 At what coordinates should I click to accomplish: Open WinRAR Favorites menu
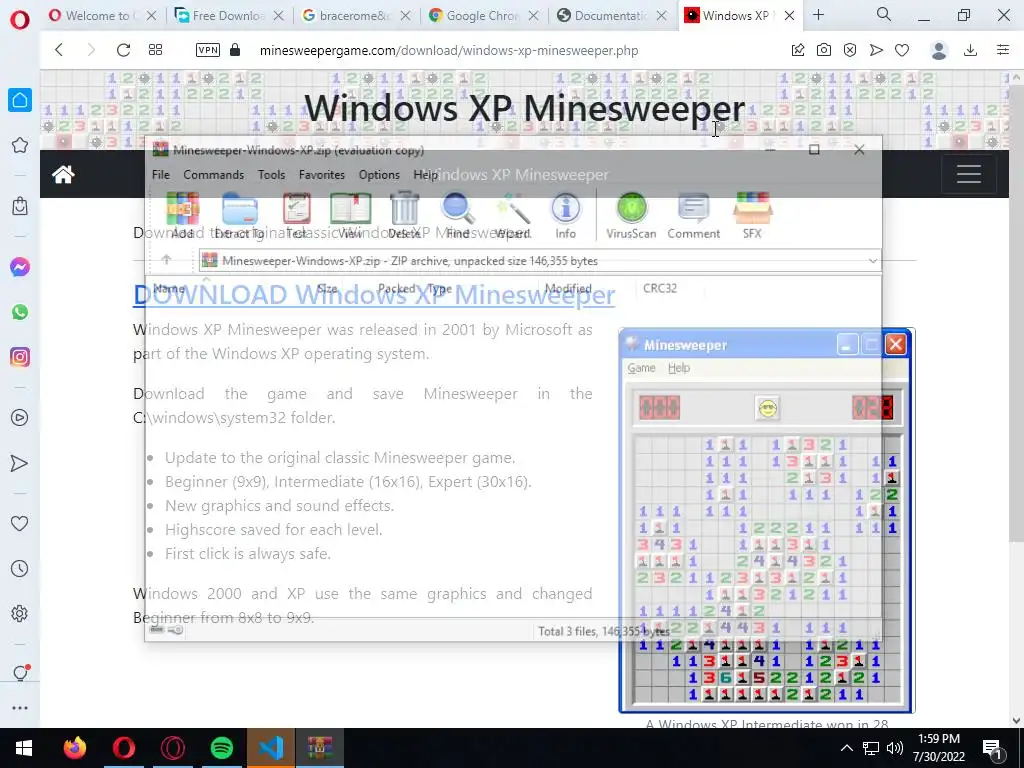click(321, 174)
